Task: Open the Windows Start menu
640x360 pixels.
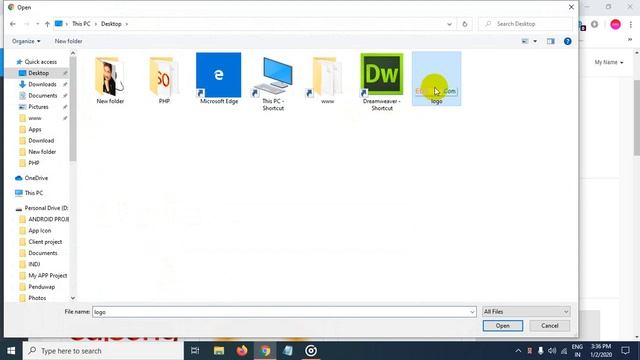Action: pos(11,351)
